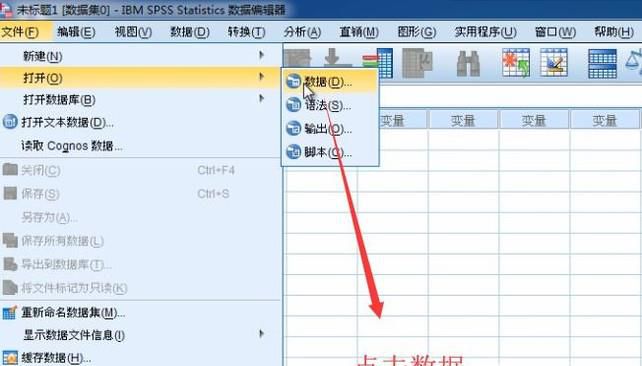Open the 直销(M) menu

(x=359, y=32)
